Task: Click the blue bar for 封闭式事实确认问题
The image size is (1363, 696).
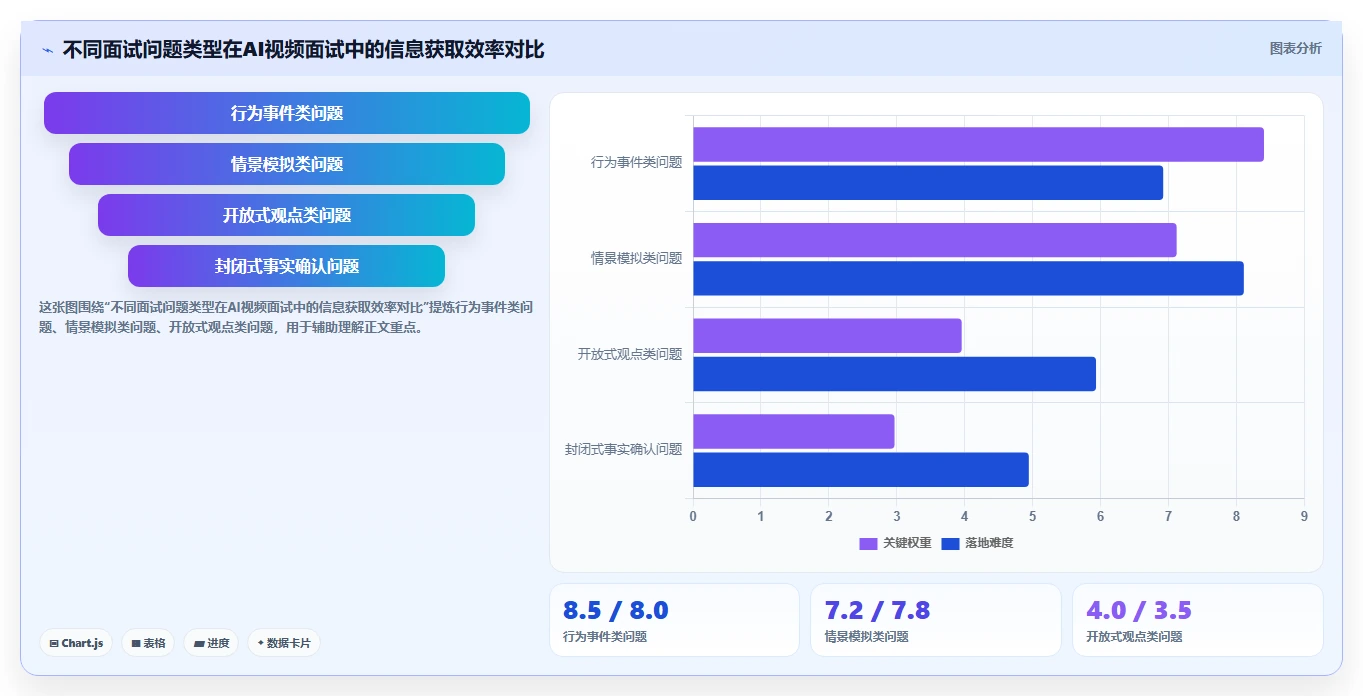Action: [x=860, y=470]
